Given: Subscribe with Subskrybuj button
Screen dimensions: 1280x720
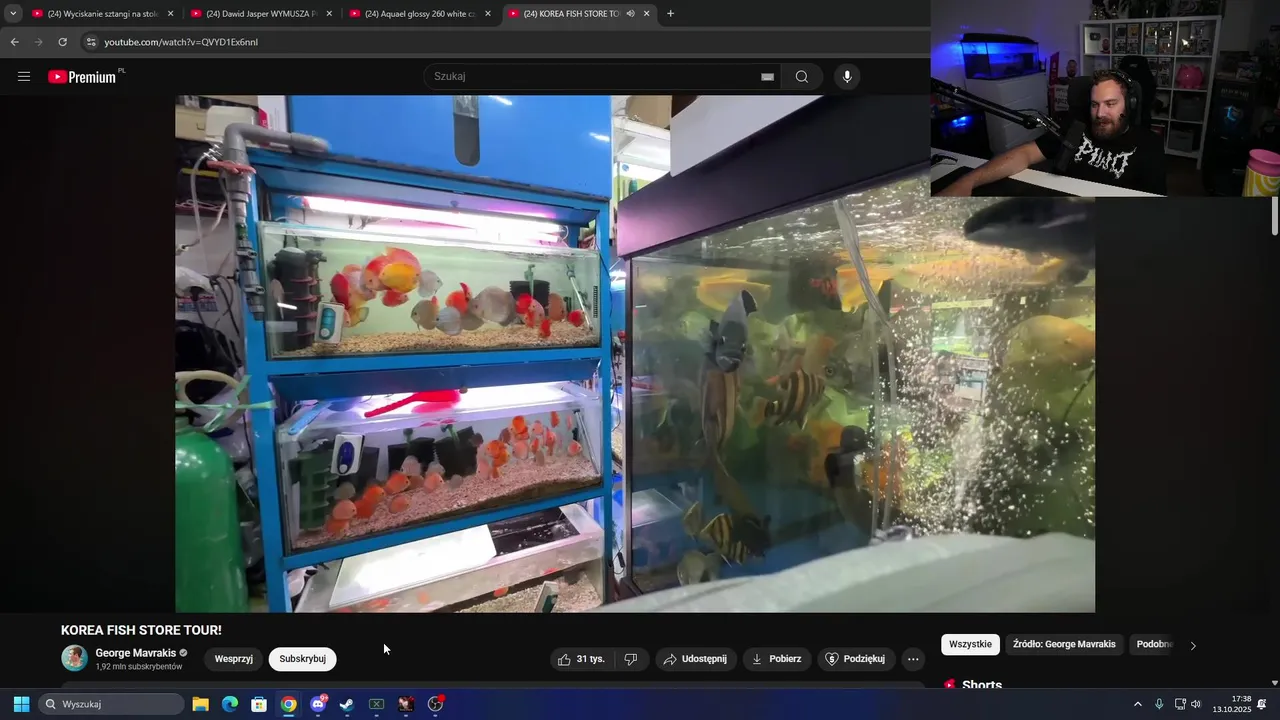Looking at the screenshot, I should (x=302, y=659).
